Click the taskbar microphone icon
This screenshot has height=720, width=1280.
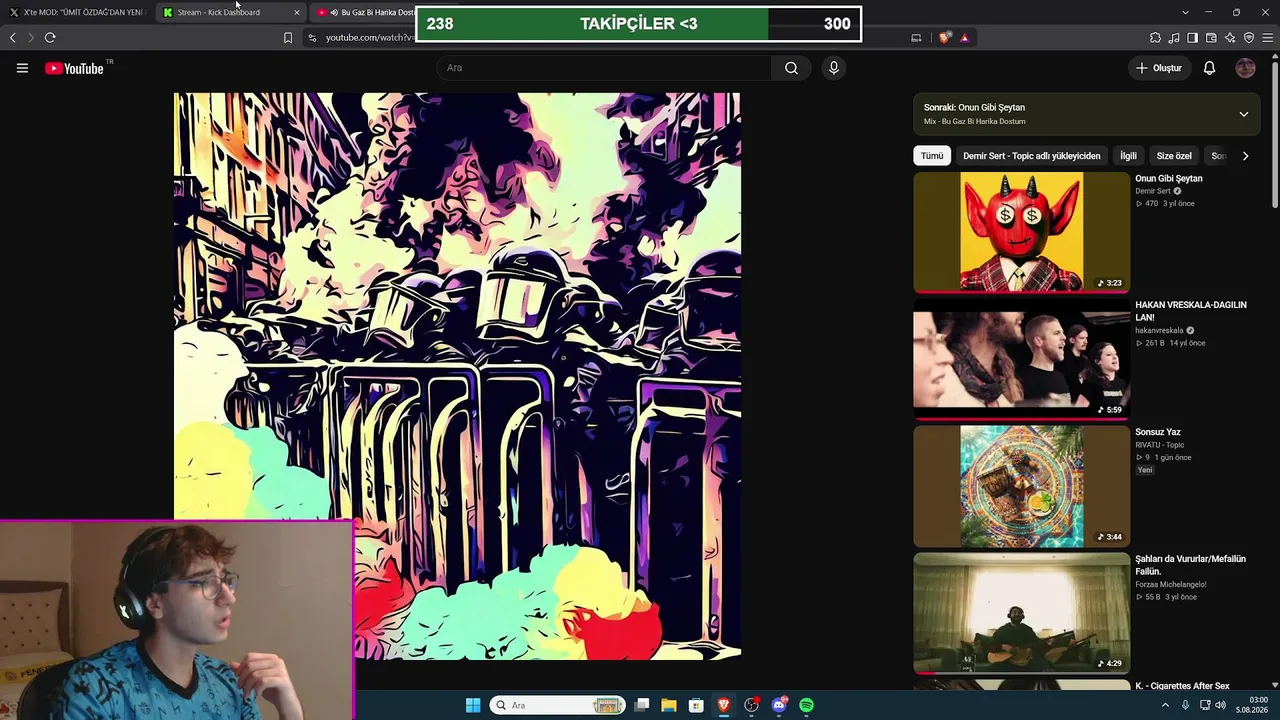click(x=1185, y=705)
